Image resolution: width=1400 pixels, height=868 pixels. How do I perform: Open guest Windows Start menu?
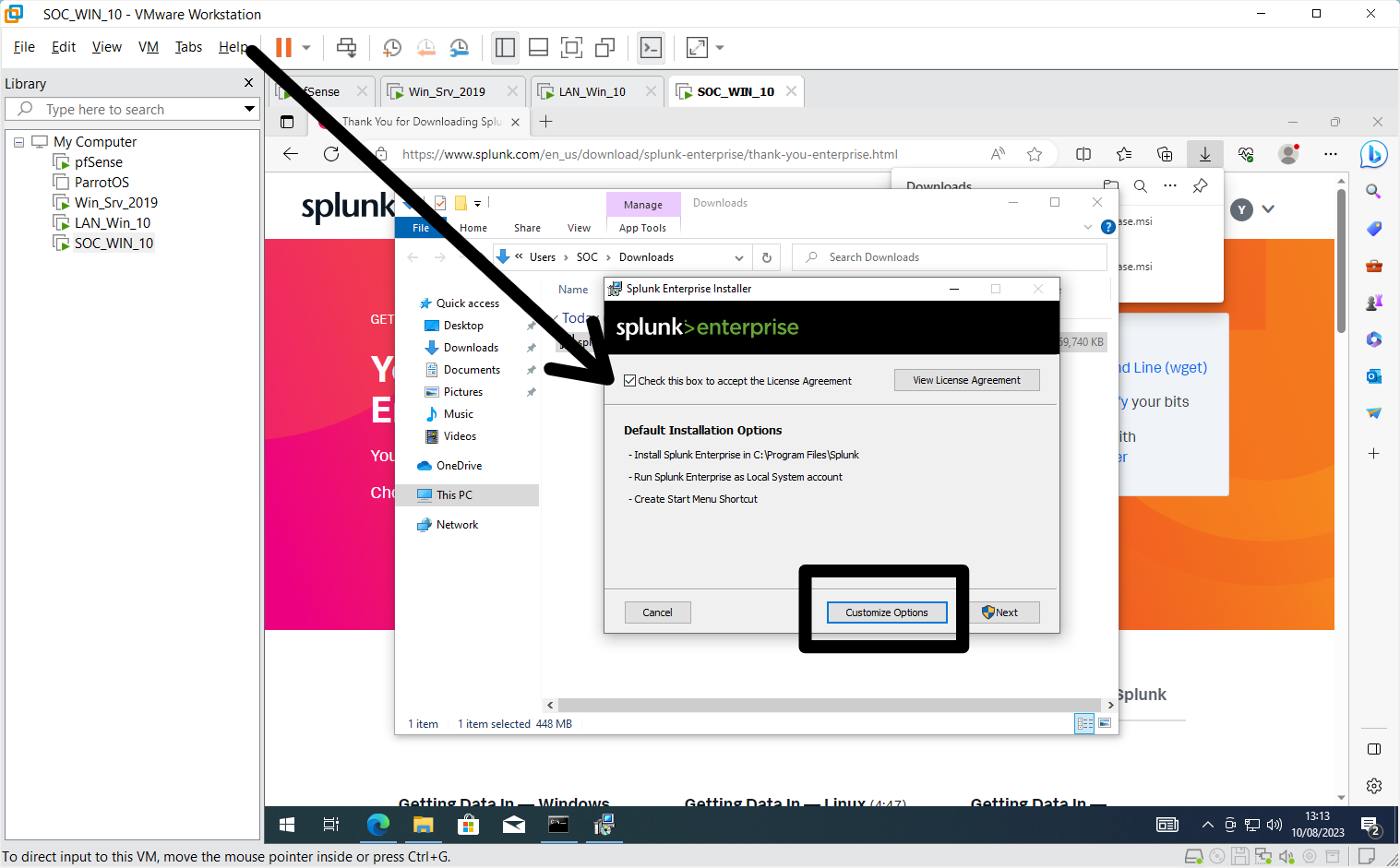click(x=287, y=825)
